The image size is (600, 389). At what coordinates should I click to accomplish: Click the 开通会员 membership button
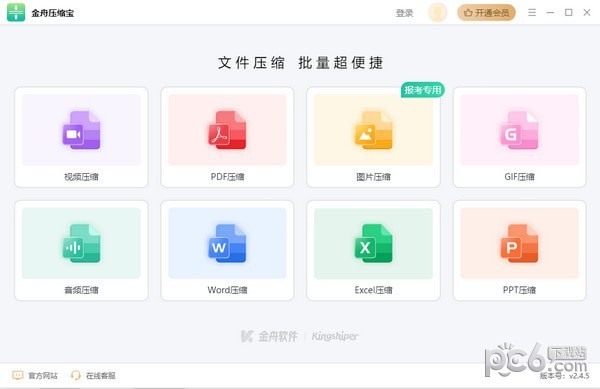coord(486,13)
